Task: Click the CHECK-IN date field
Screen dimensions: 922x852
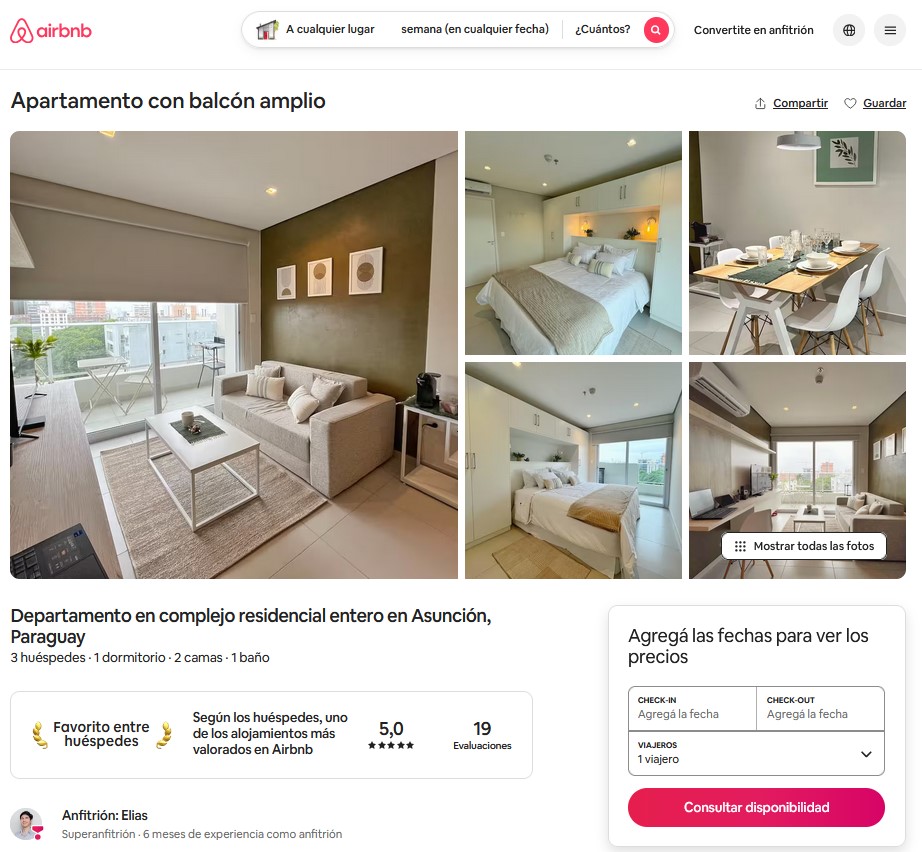Action: click(692, 709)
